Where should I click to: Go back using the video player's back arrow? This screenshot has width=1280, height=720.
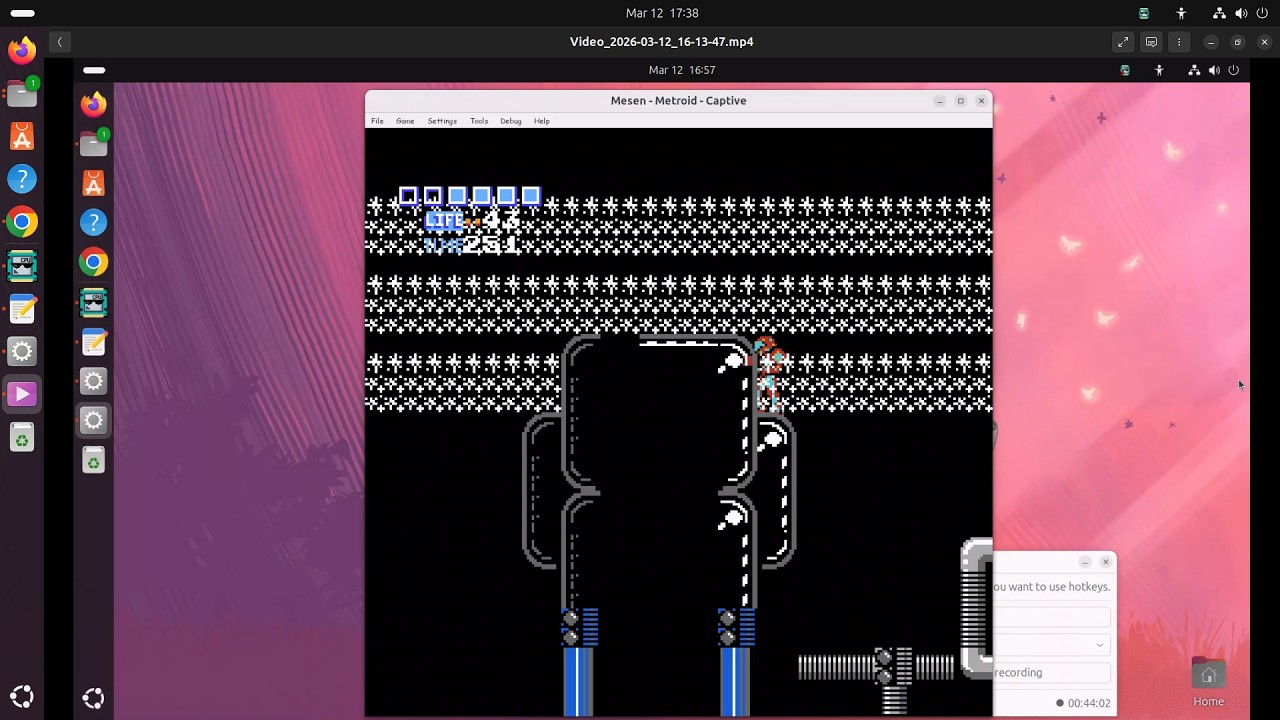point(60,42)
